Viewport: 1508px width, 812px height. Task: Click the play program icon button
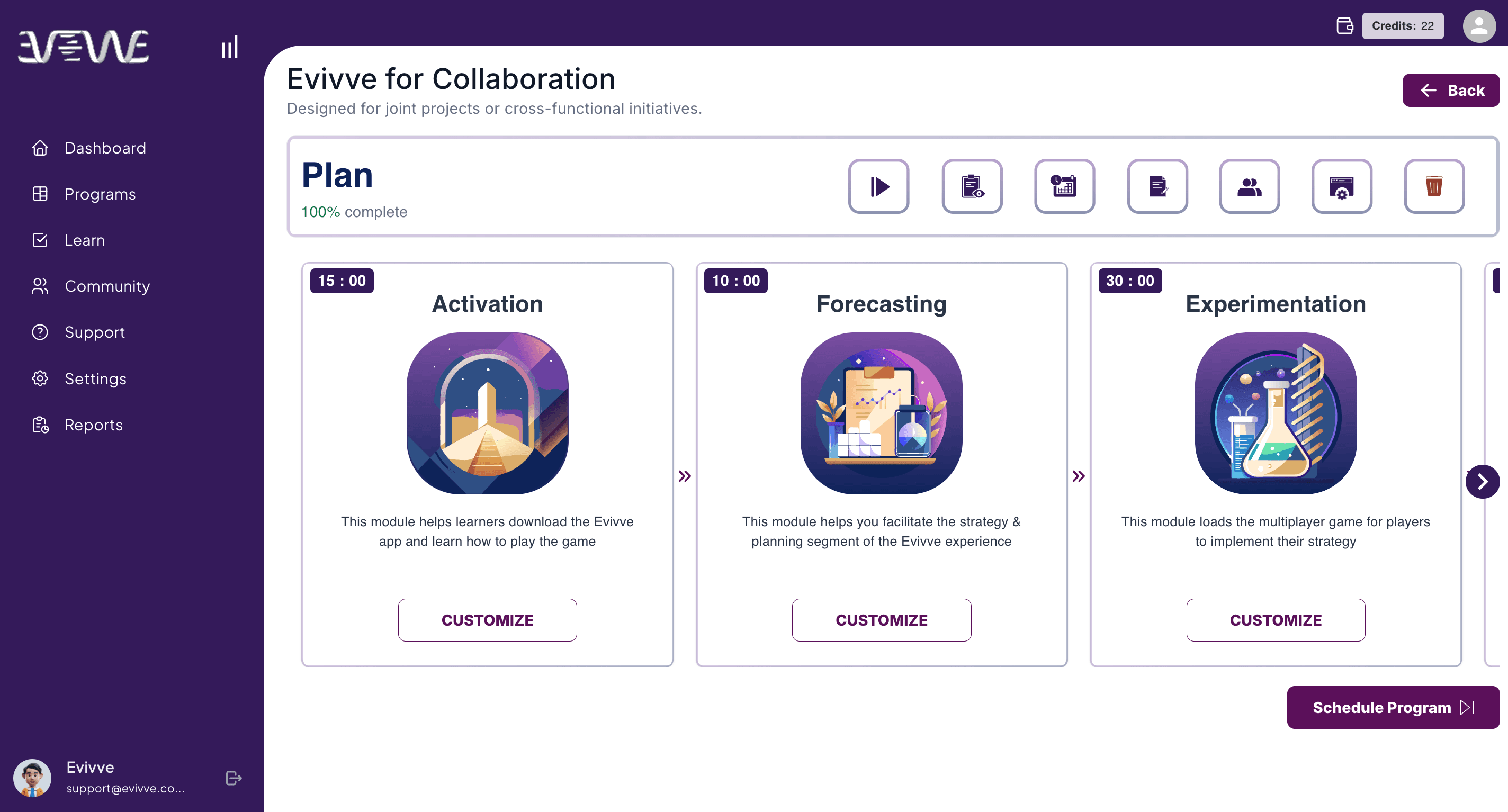[x=878, y=186]
